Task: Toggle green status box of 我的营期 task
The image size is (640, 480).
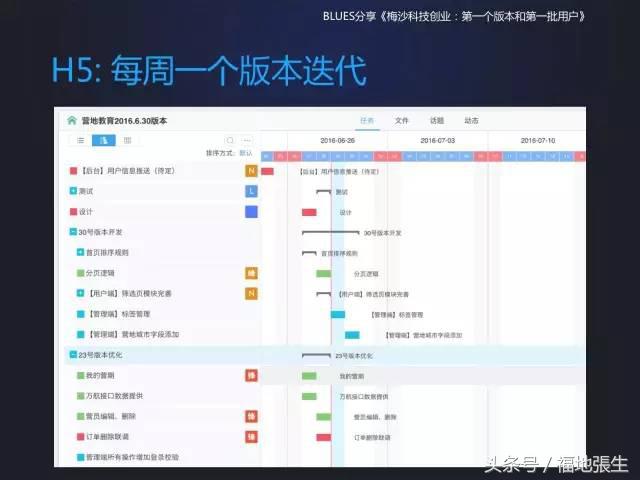Action: 81,375
